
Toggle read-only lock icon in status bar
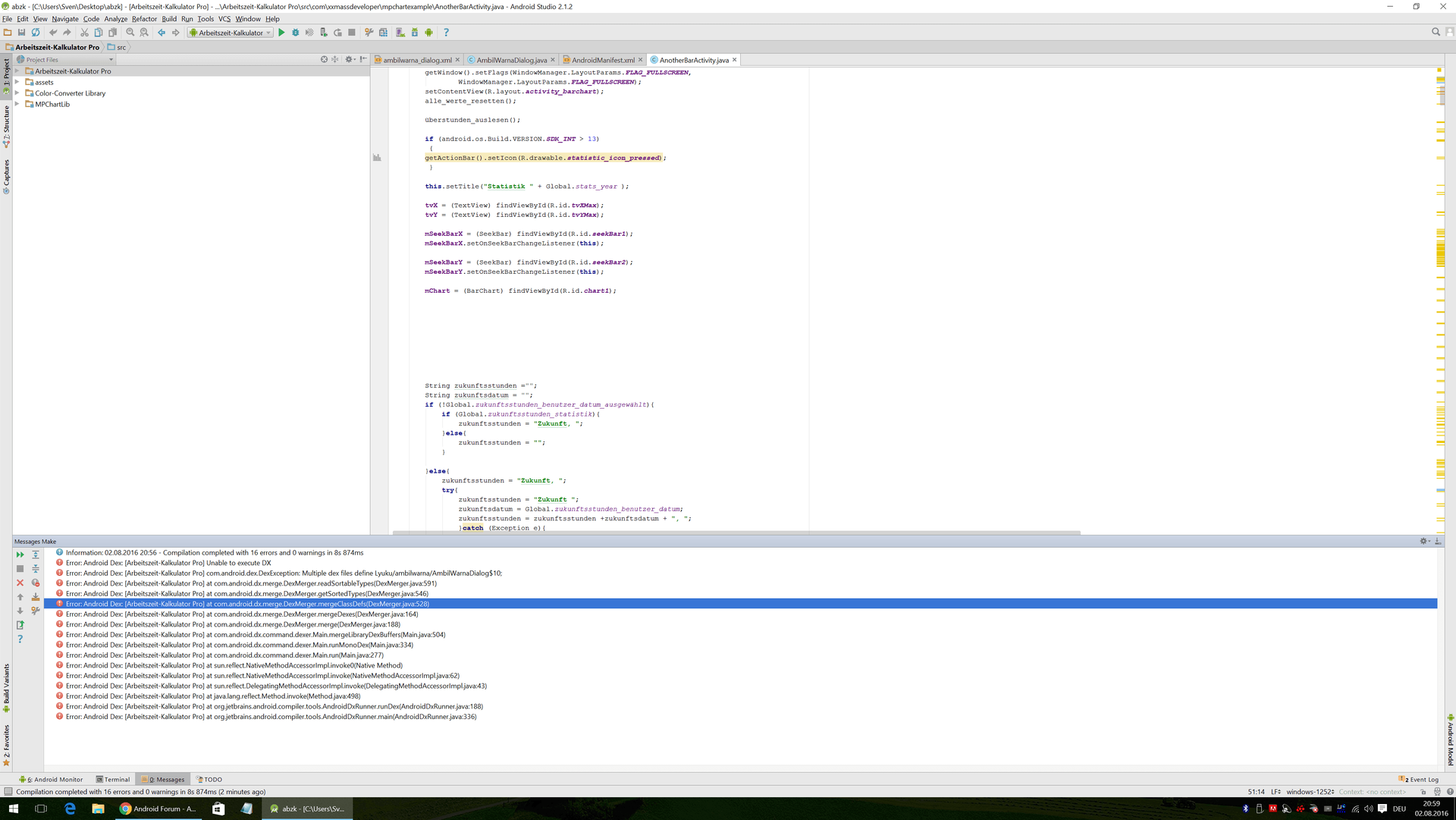pos(1423,792)
